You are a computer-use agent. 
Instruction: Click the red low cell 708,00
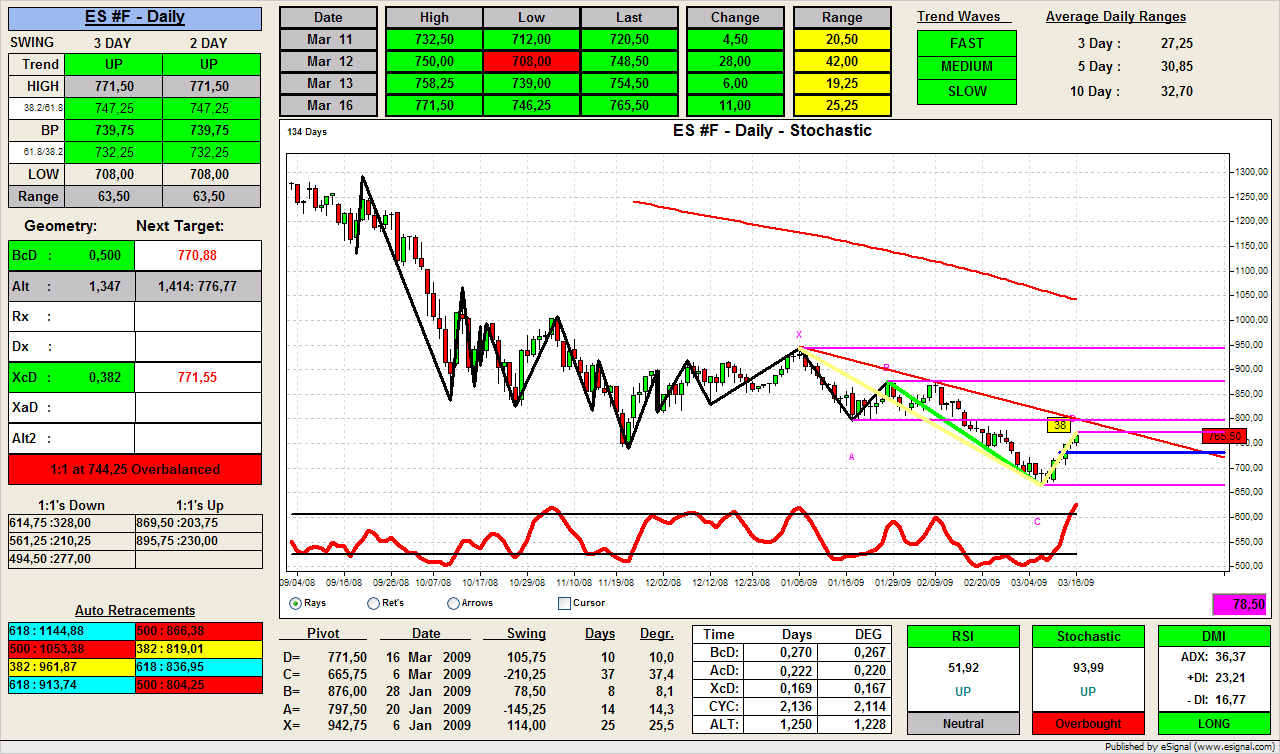click(x=531, y=62)
